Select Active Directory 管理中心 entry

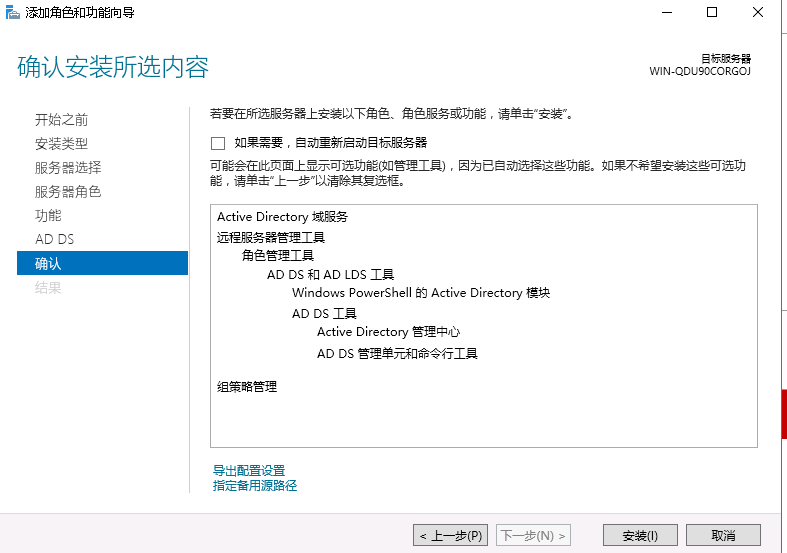coord(388,332)
